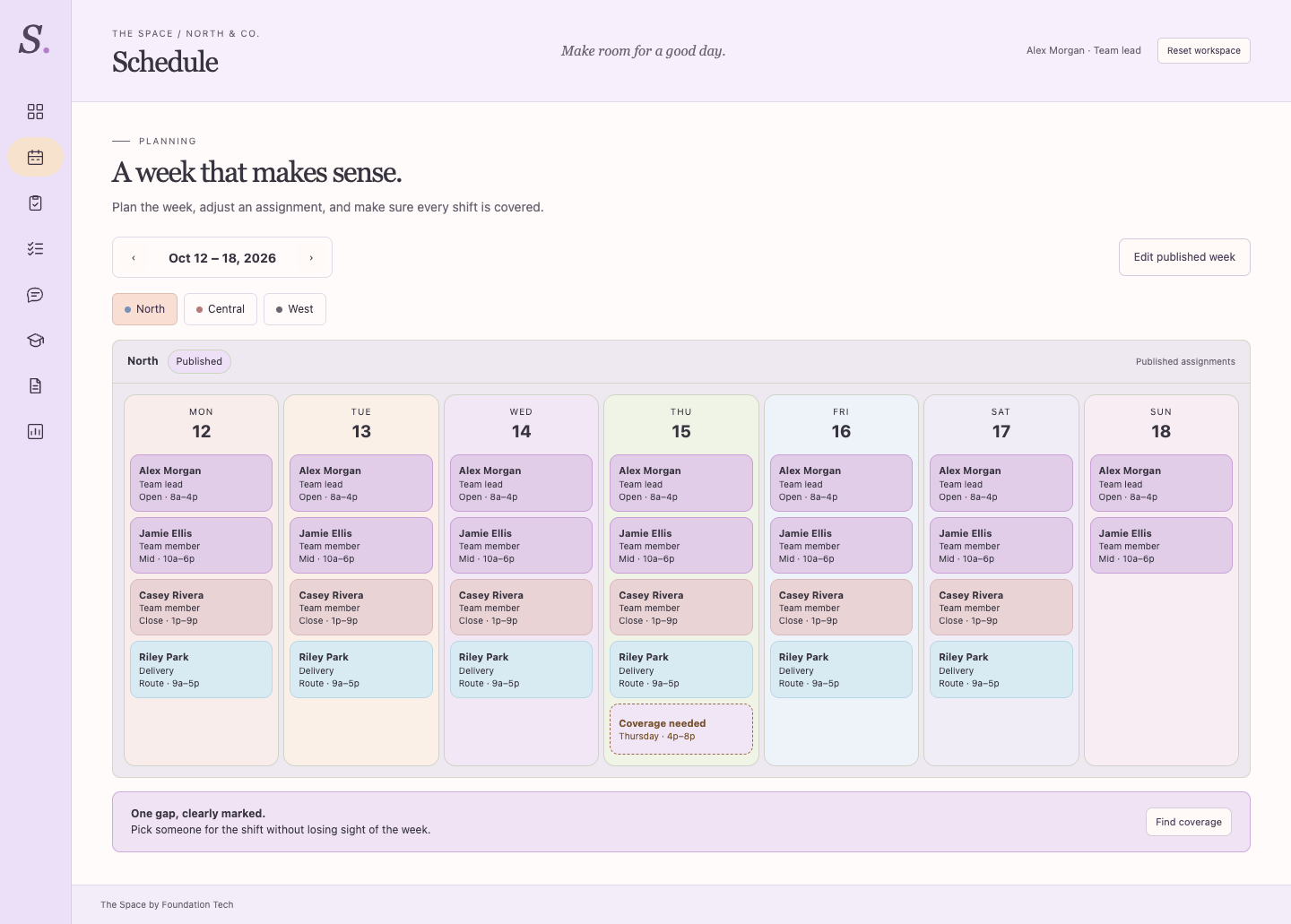Select the North location tab
1291x924 pixels.
(x=144, y=309)
